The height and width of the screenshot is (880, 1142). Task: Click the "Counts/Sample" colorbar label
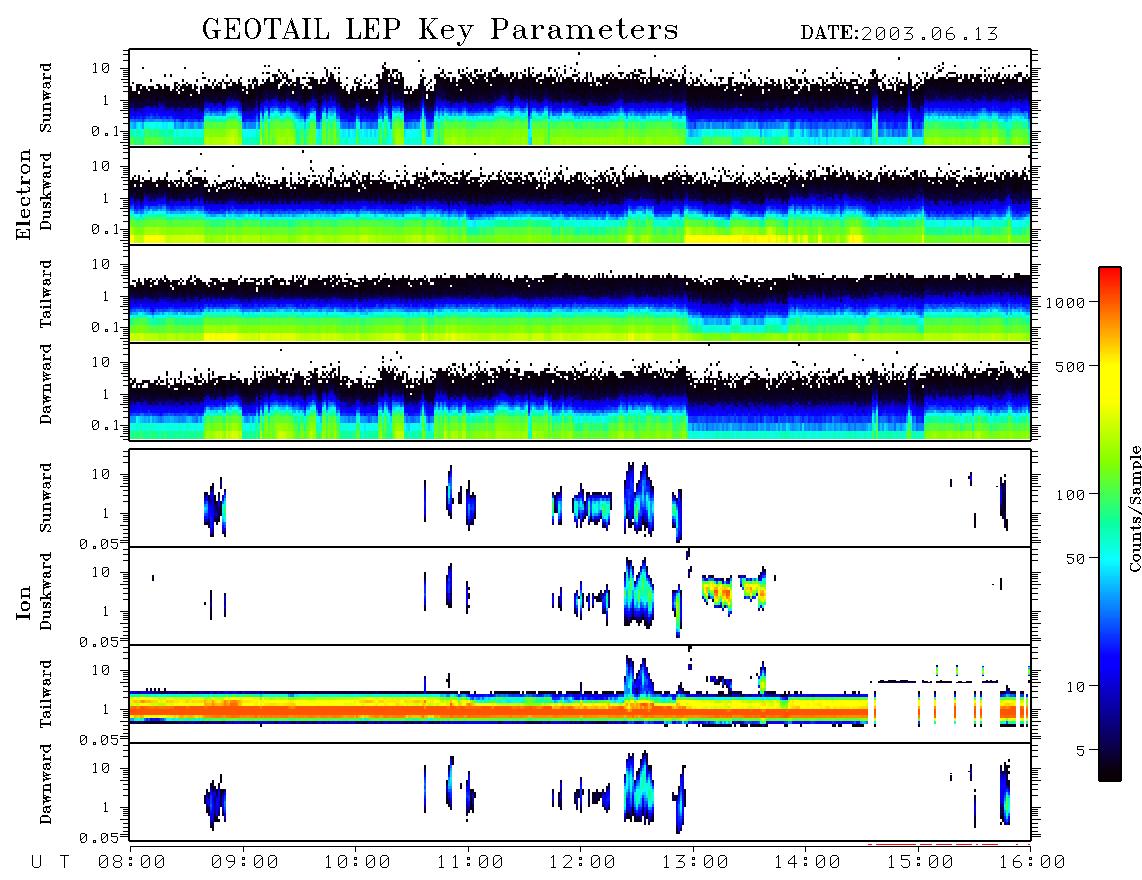[1134, 509]
